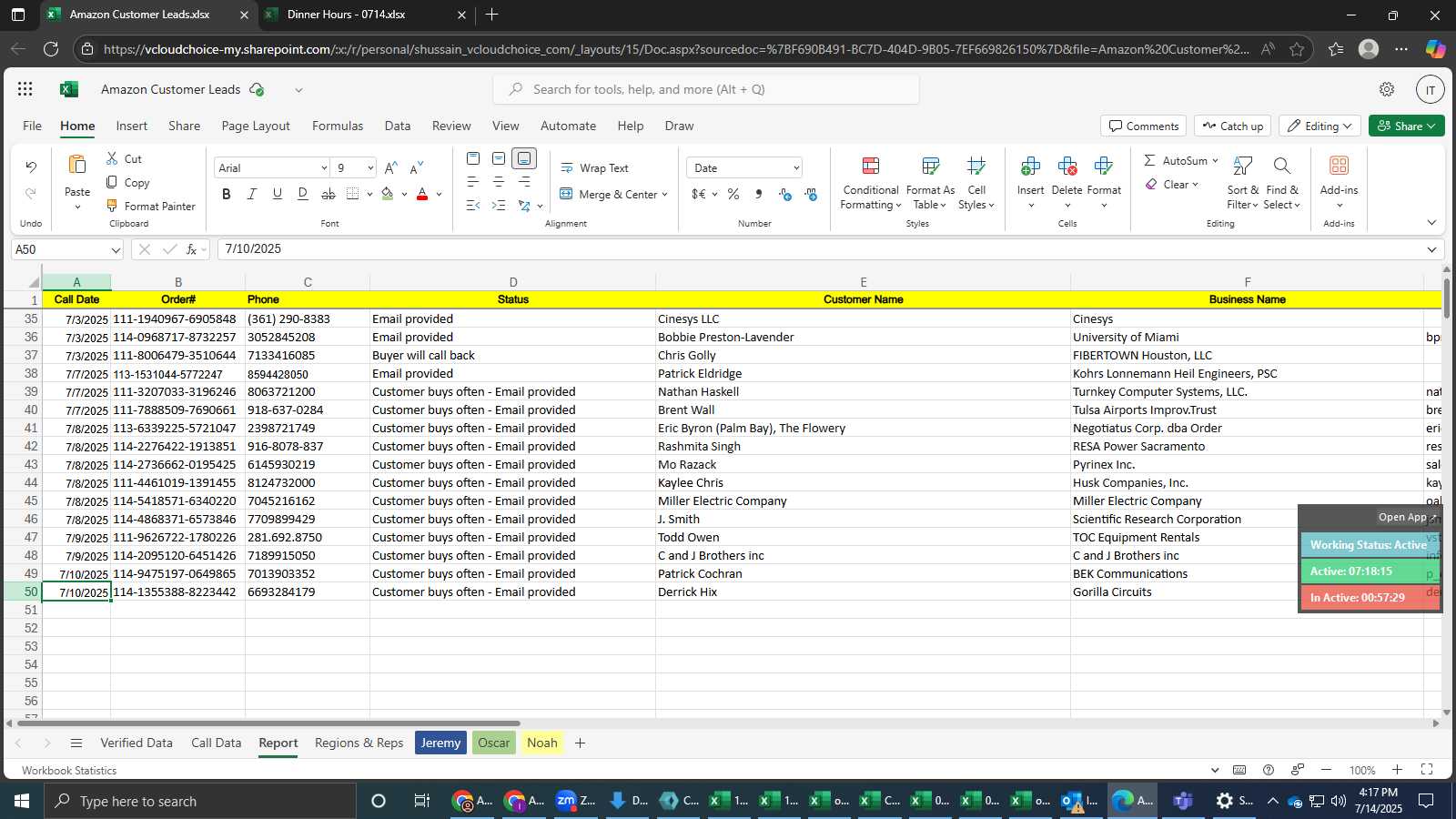The image size is (1456, 819).
Task: Increase font size with A-up icon
Action: point(391,167)
